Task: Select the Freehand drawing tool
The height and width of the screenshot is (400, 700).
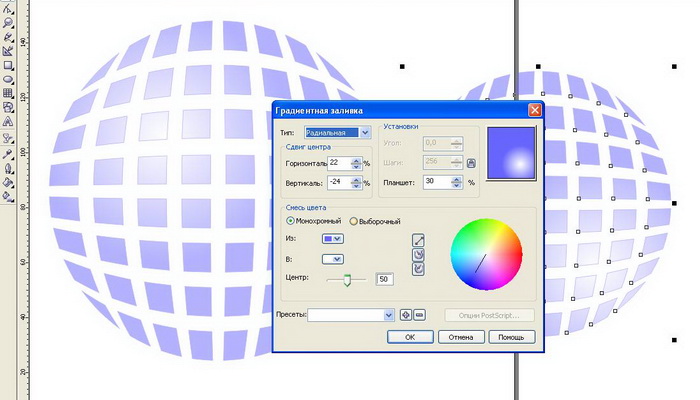Action: pyautogui.click(x=8, y=37)
